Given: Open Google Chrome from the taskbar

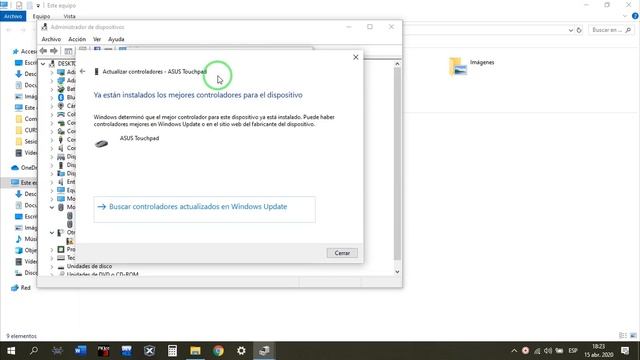Looking at the screenshot, I should point(218,351).
